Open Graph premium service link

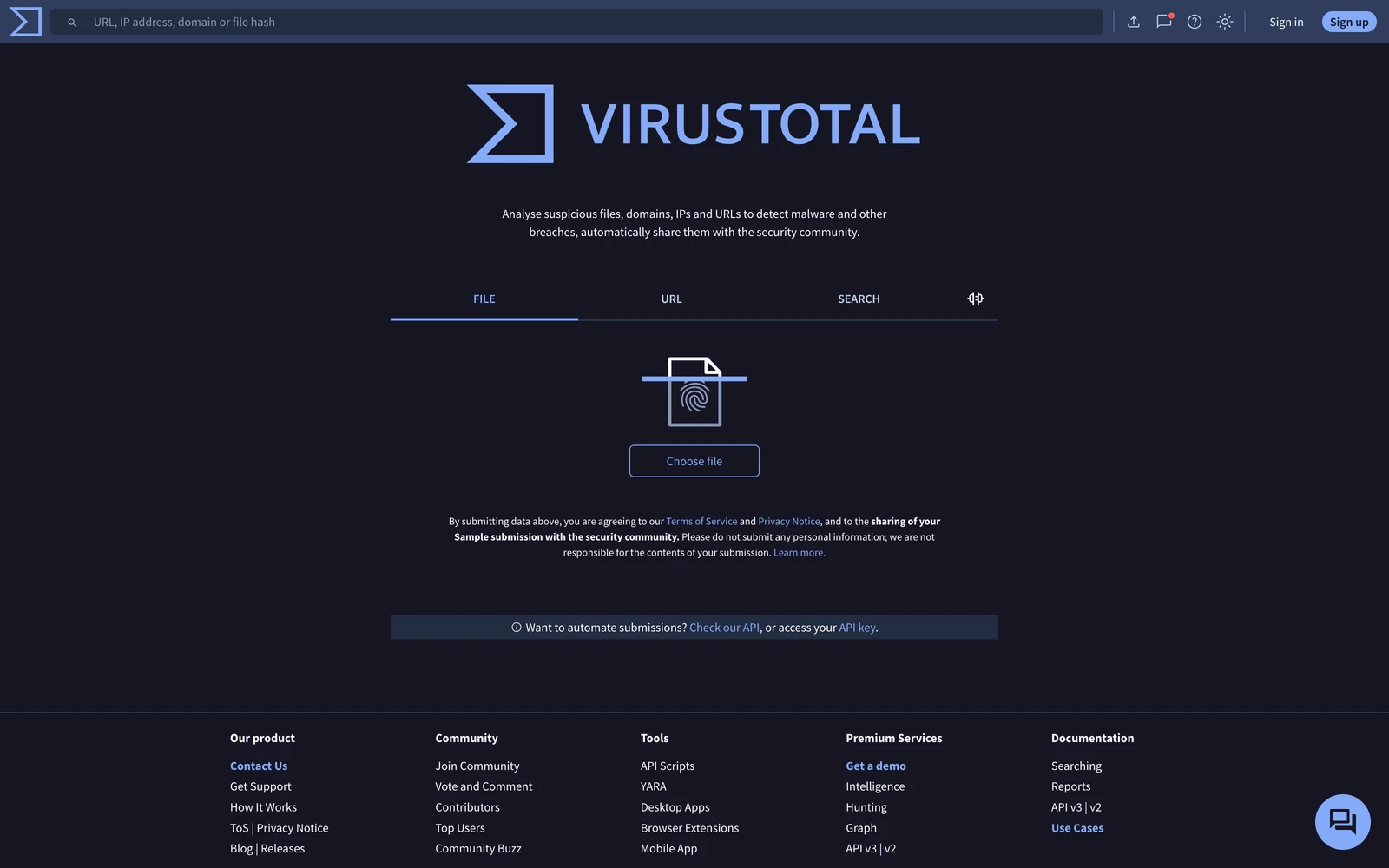click(861, 828)
